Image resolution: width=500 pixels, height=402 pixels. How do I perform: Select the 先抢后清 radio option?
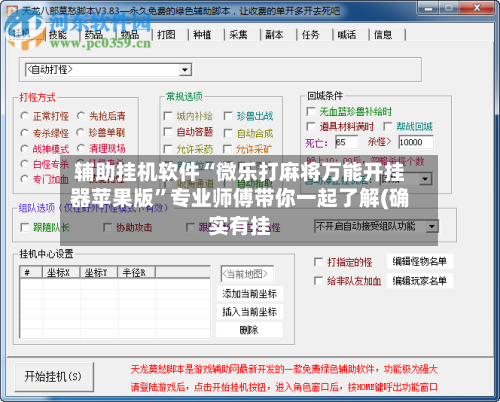(81, 116)
